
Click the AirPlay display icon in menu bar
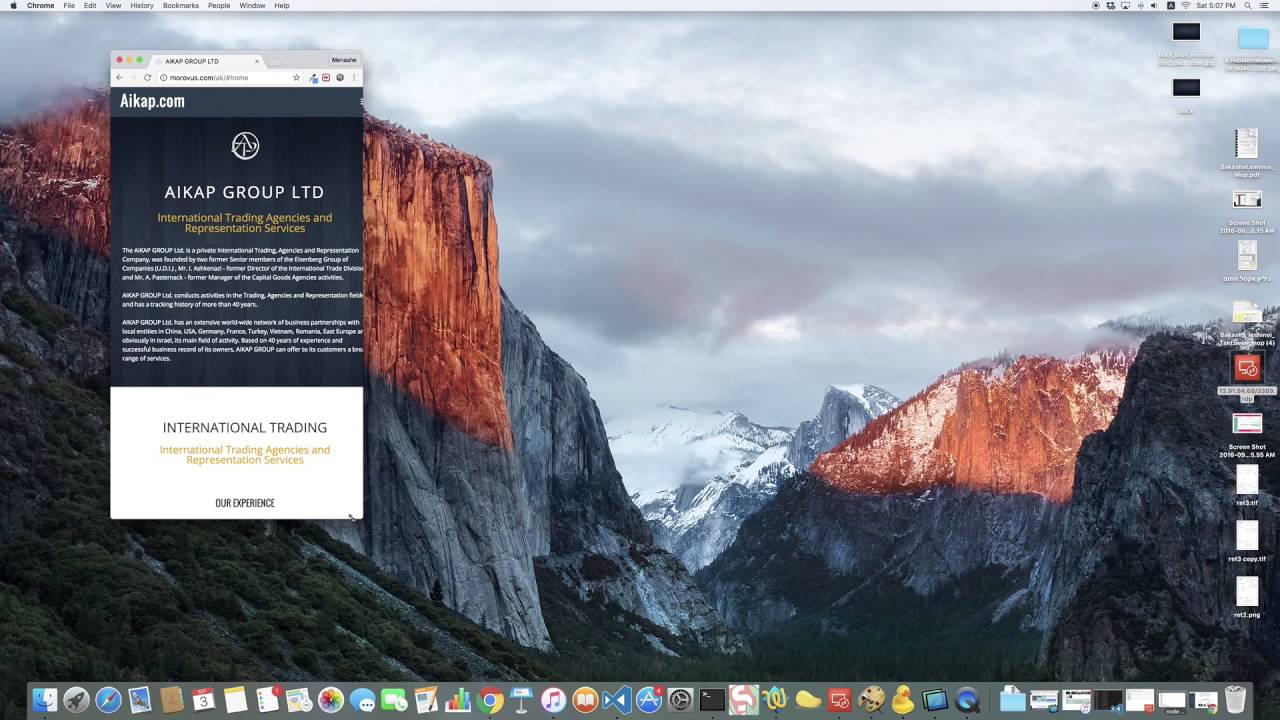click(1126, 6)
